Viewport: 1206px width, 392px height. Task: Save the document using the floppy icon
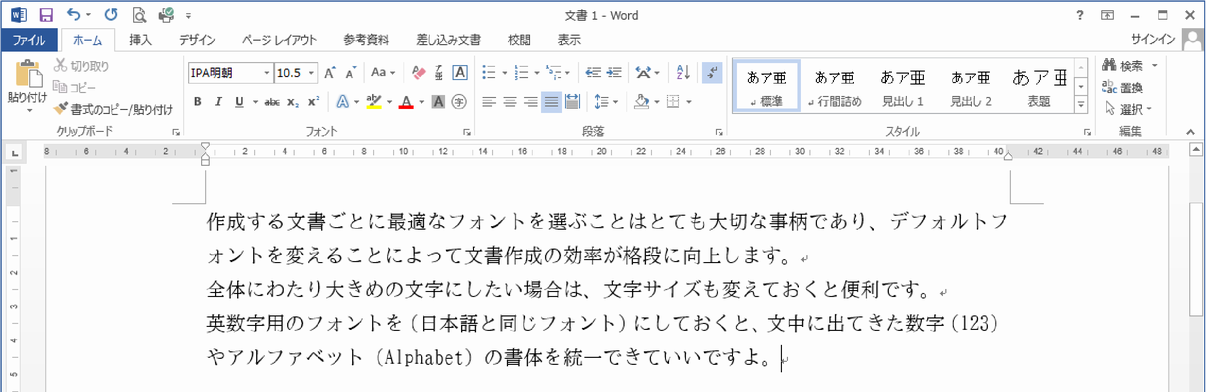coord(45,15)
